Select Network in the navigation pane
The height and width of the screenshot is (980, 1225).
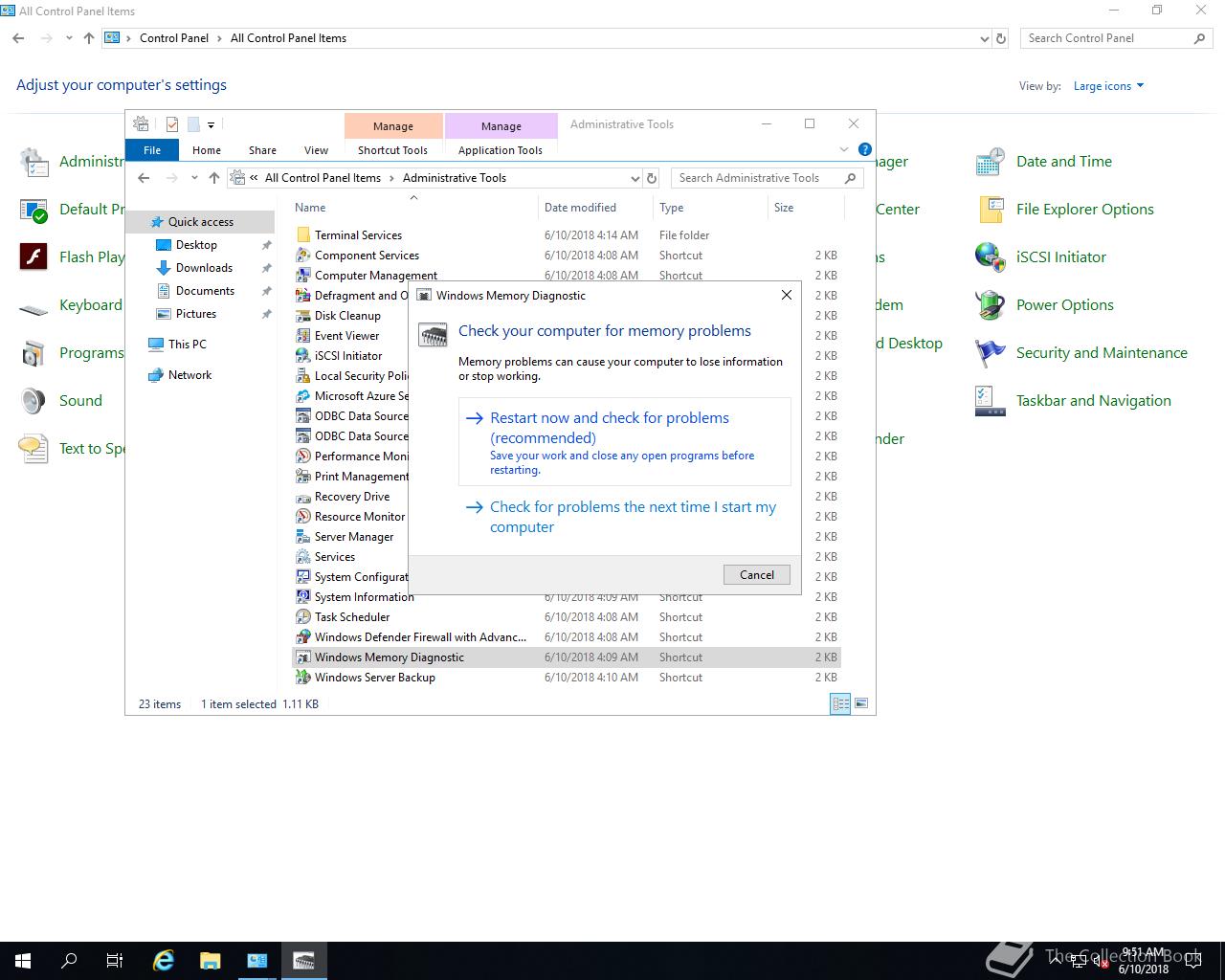click(189, 375)
